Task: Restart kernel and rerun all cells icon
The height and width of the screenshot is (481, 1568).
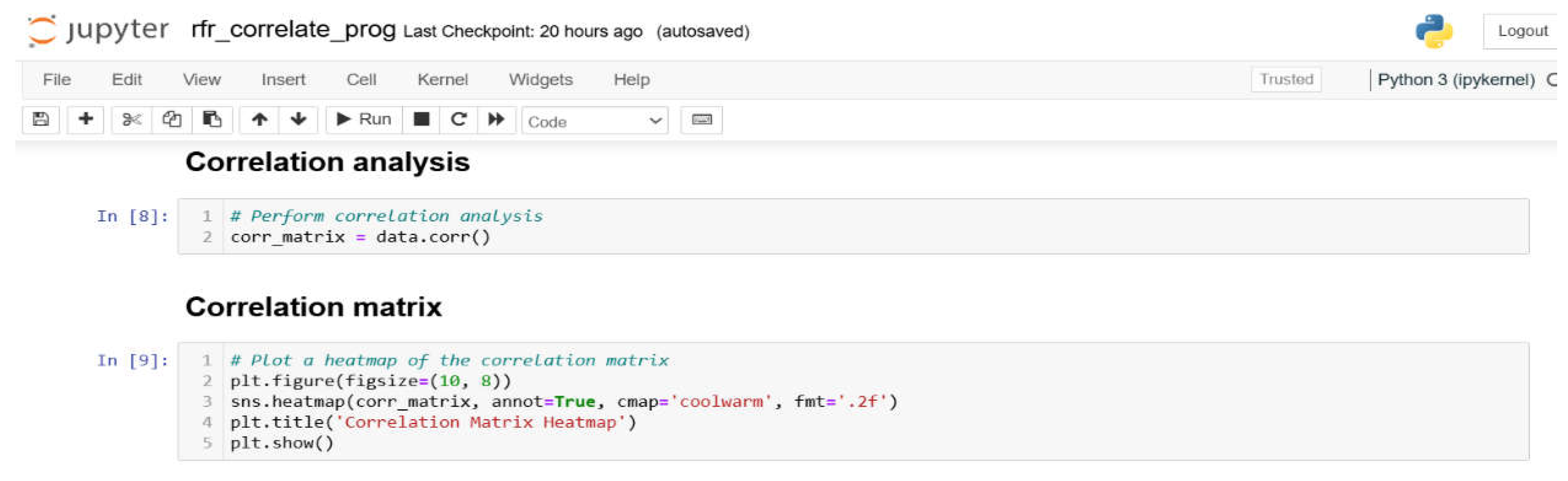Action: (x=496, y=119)
